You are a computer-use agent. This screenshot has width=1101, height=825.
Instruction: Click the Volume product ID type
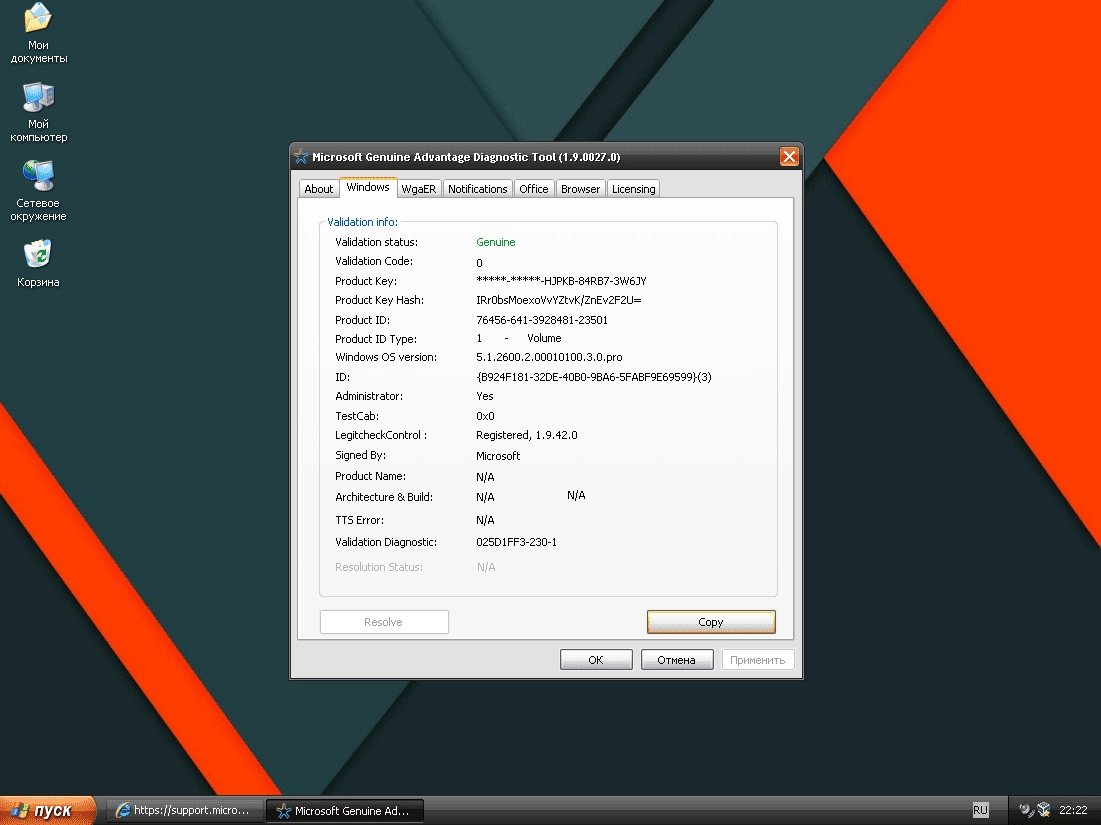point(544,338)
